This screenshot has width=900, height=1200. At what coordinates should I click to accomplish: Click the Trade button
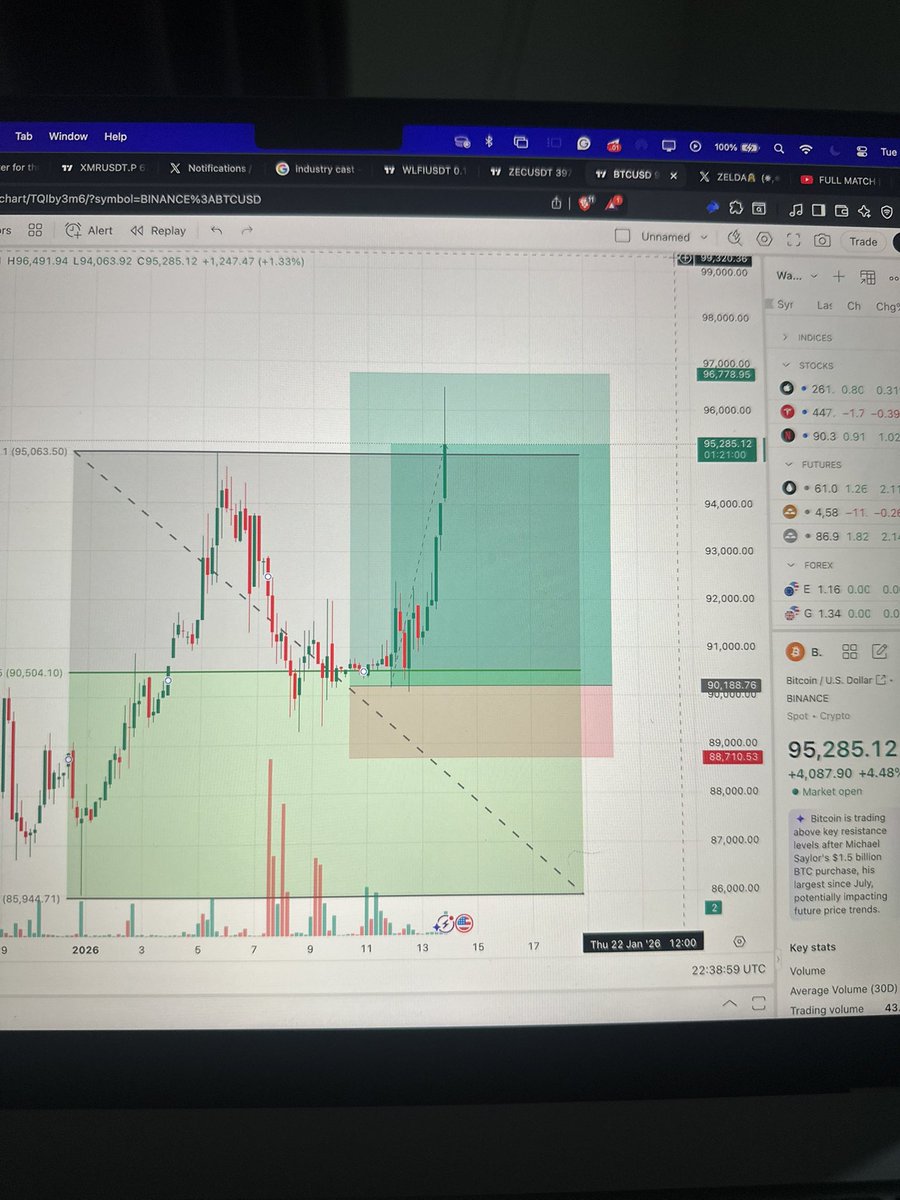[863, 241]
